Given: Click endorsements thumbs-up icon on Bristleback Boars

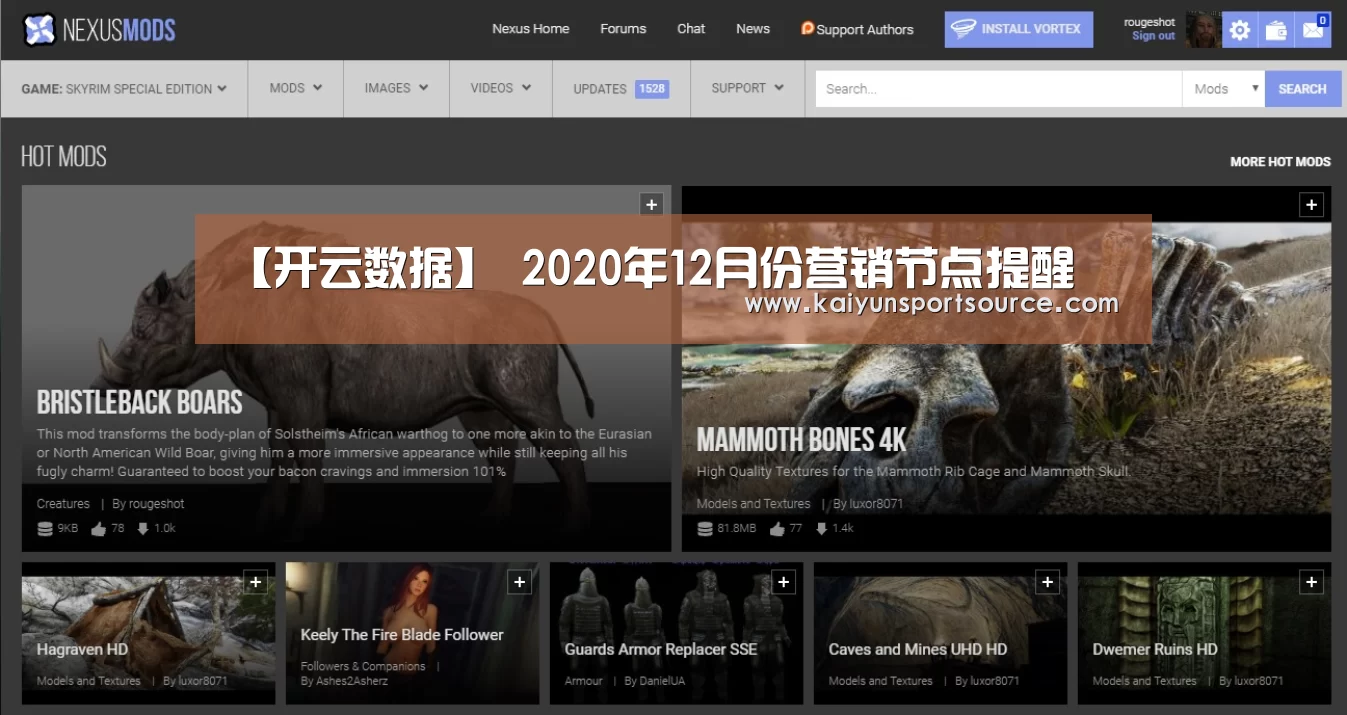Looking at the screenshot, I should pos(98,529).
